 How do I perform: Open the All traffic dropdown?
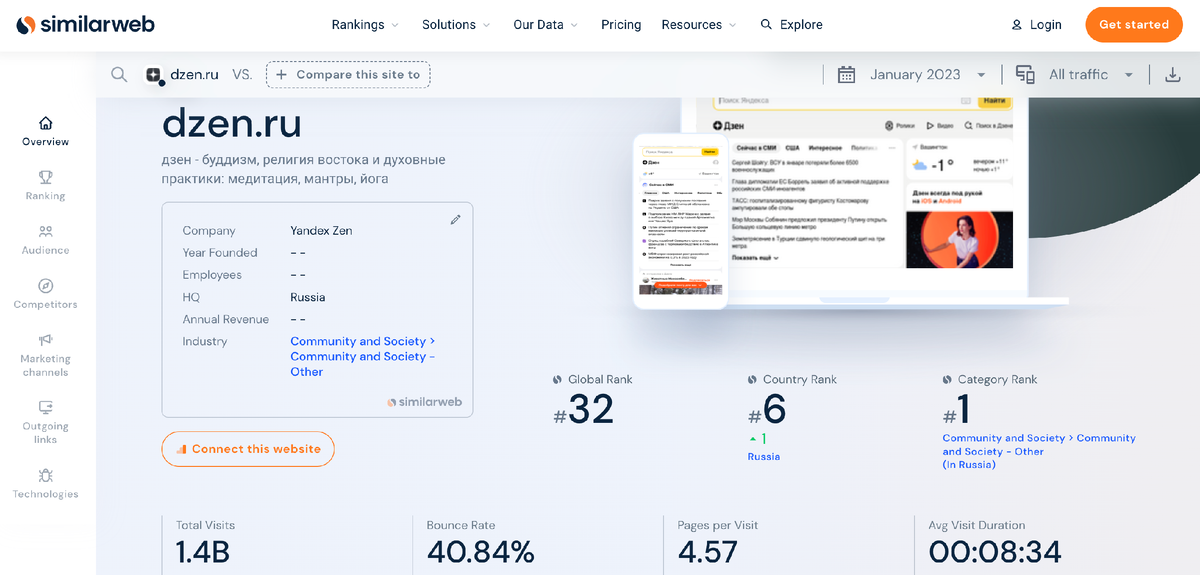pyautogui.click(x=1091, y=75)
